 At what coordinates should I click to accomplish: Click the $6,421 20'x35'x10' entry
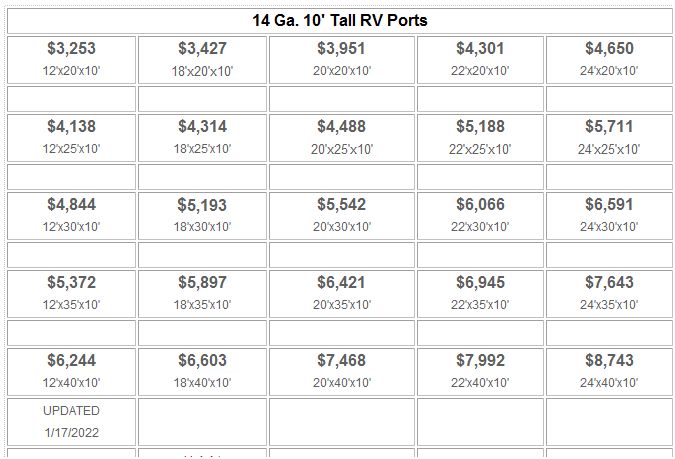[342, 294]
